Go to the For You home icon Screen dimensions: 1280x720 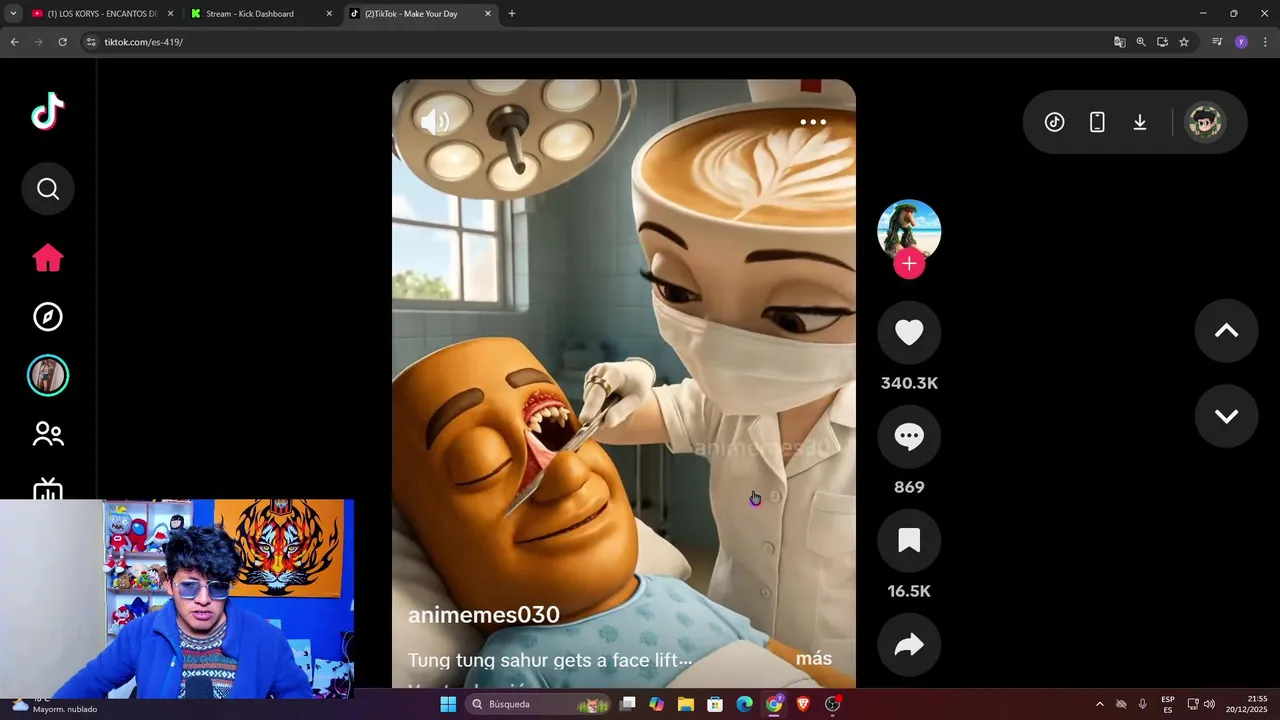point(48,258)
